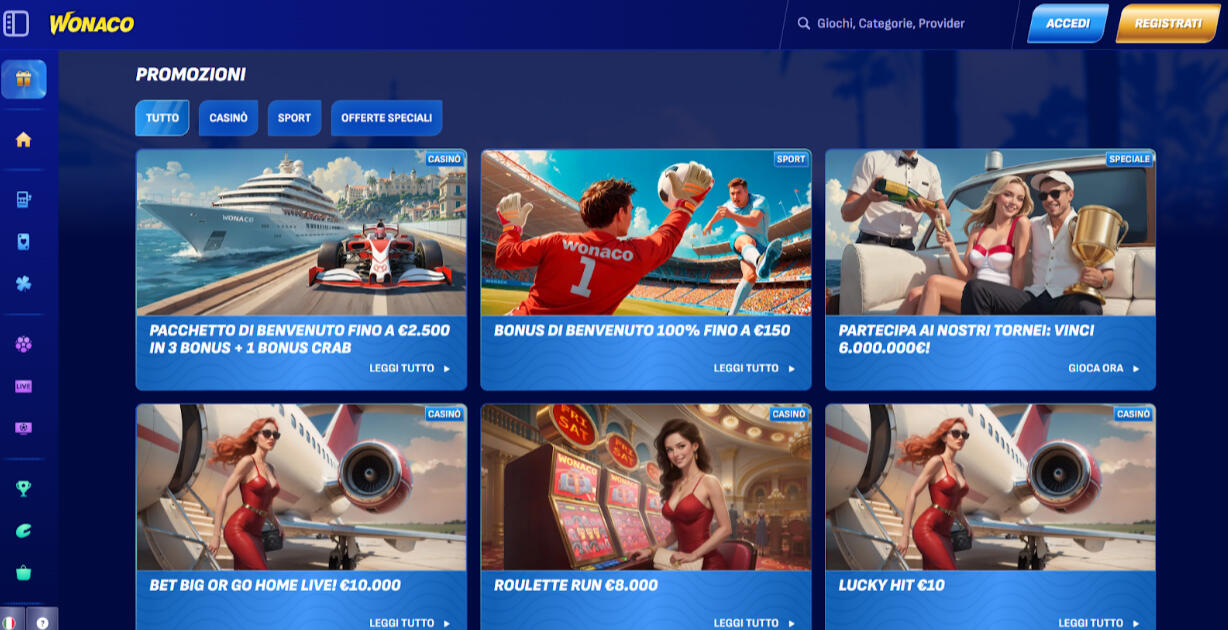Viewport: 1228px width, 630px height.
Task: Open the LIVE betting icon
Action: (23, 386)
